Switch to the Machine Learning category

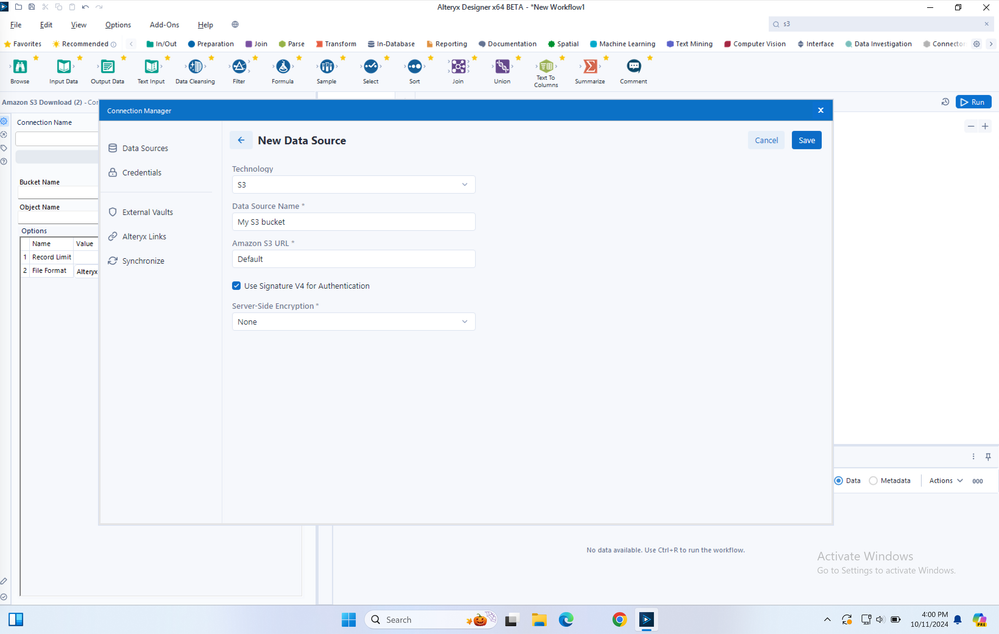622,44
